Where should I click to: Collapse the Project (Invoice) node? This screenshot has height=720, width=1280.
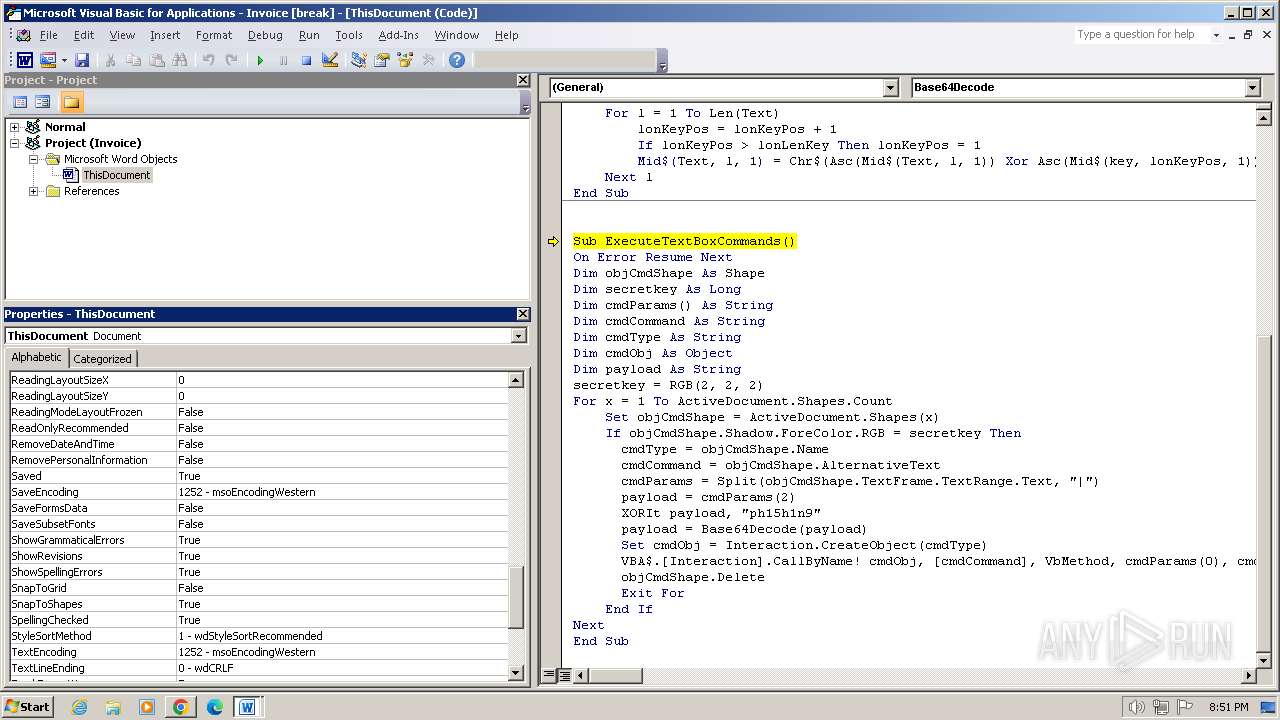click(x=14, y=143)
